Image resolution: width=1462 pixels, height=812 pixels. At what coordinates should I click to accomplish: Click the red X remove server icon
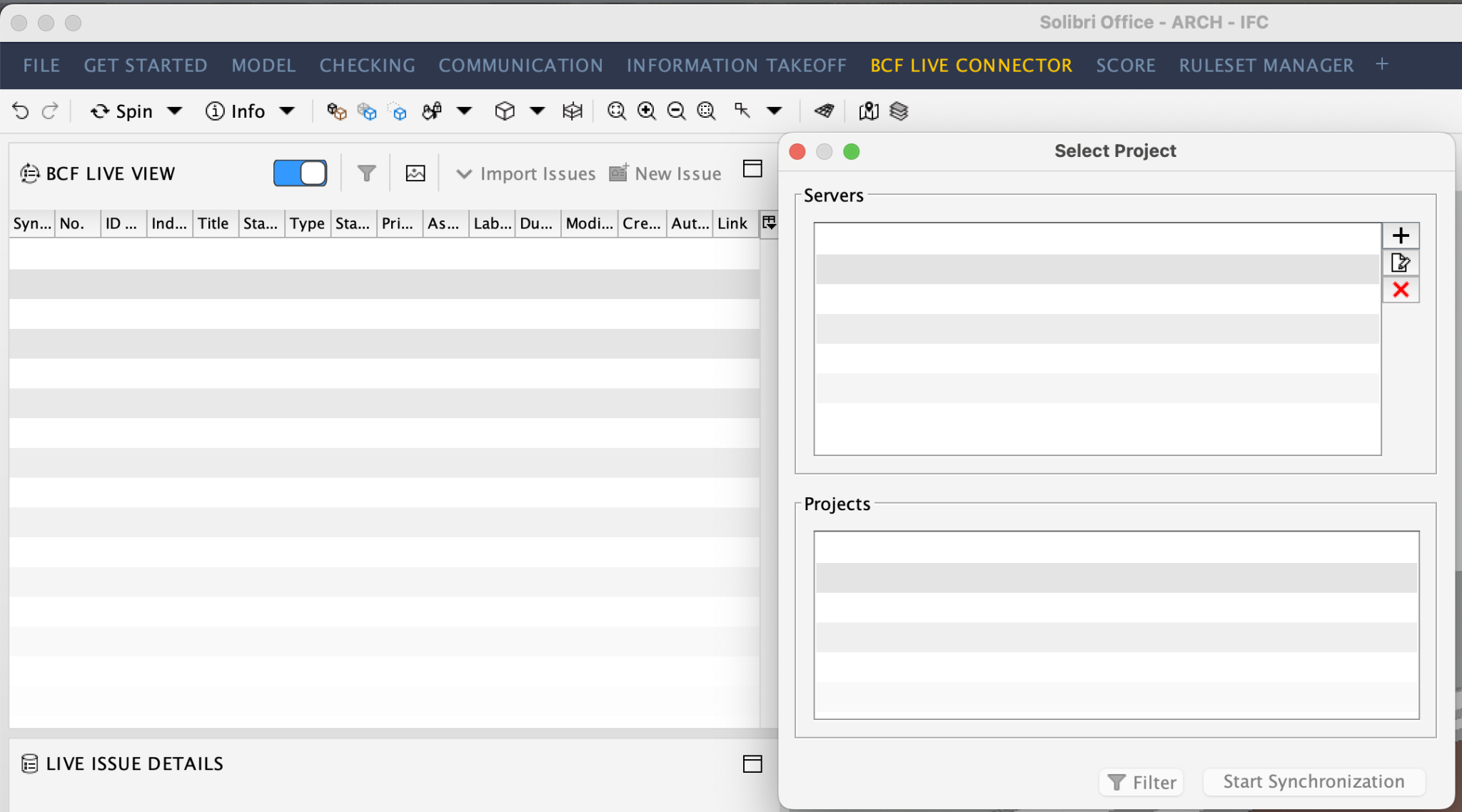click(x=1401, y=290)
